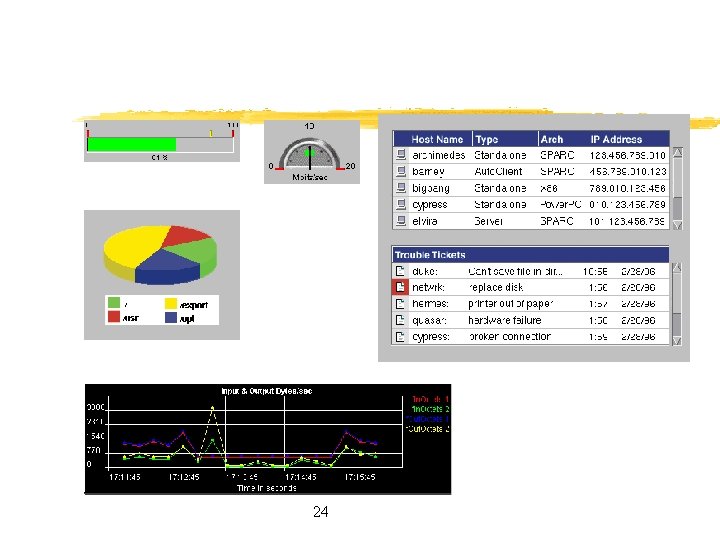Select host name 'bigbang'
The image size is (720, 540).
pos(431,188)
